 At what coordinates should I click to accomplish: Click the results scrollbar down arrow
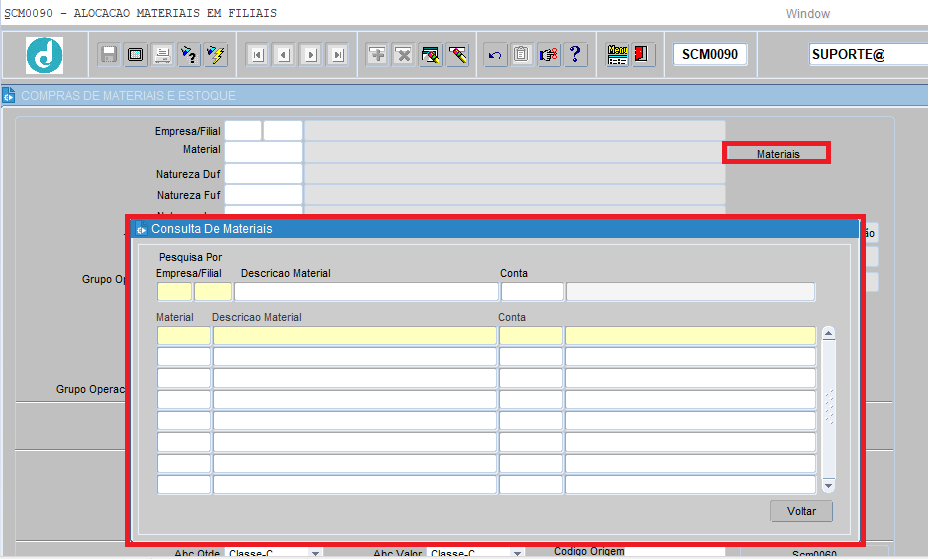point(829,486)
